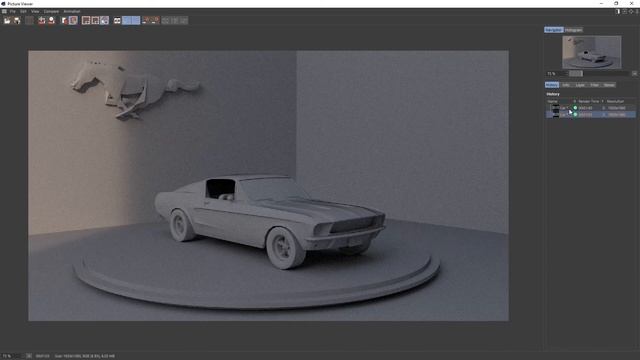Click the highlighted icon left of channel icons
The image size is (640, 360).
[x=73, y=20]
